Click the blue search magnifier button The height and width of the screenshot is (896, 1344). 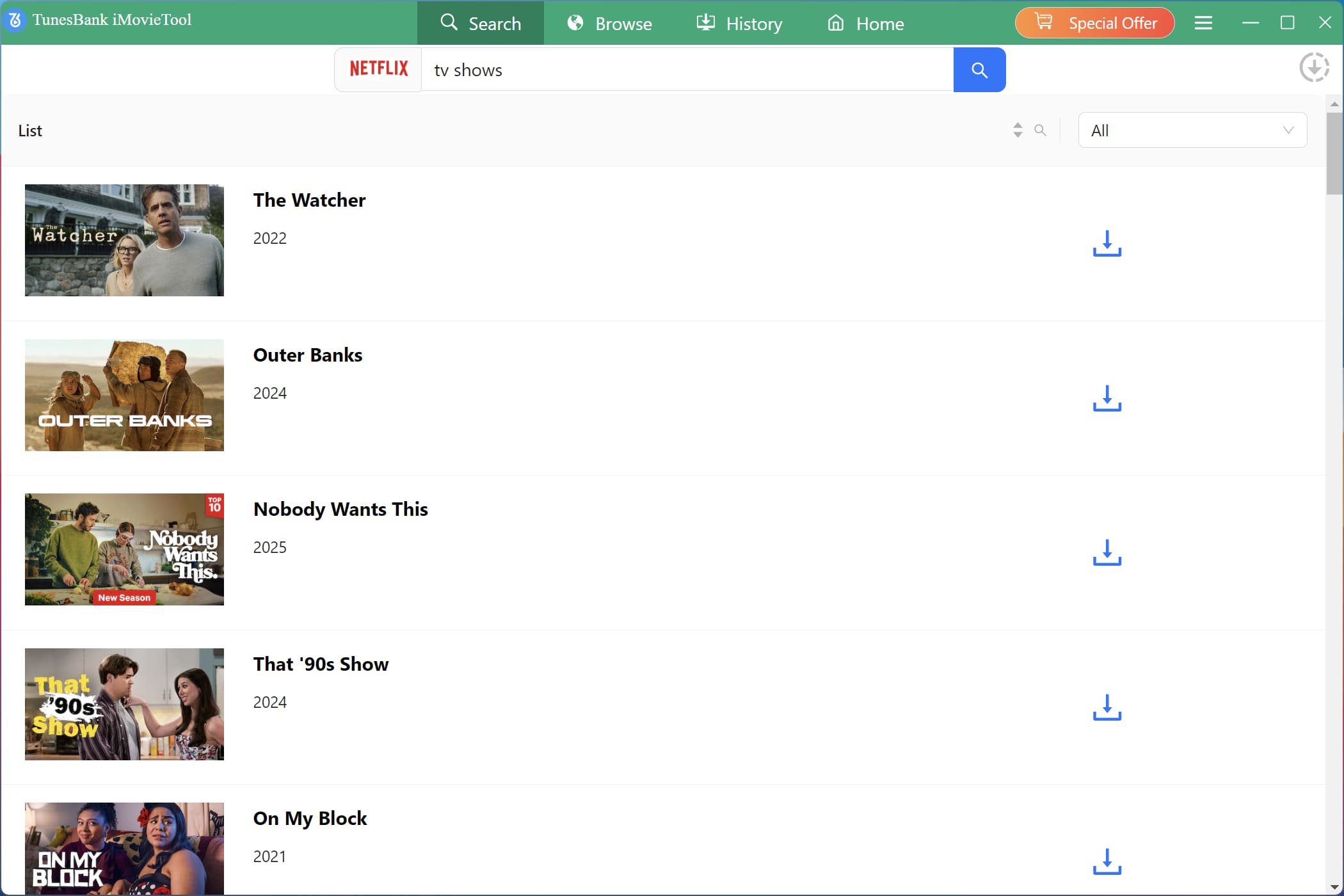(979, 70)
